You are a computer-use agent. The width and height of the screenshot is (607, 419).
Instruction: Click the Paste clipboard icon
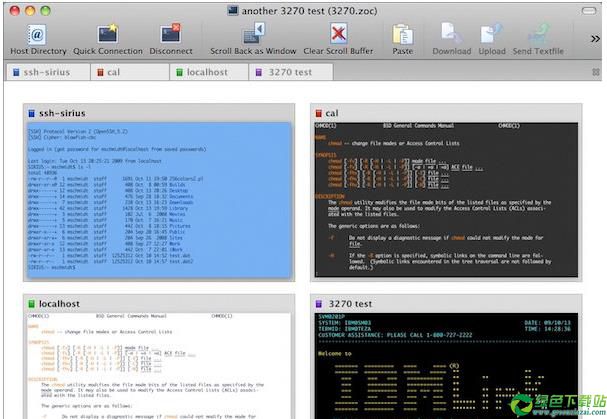click(403, 34)
